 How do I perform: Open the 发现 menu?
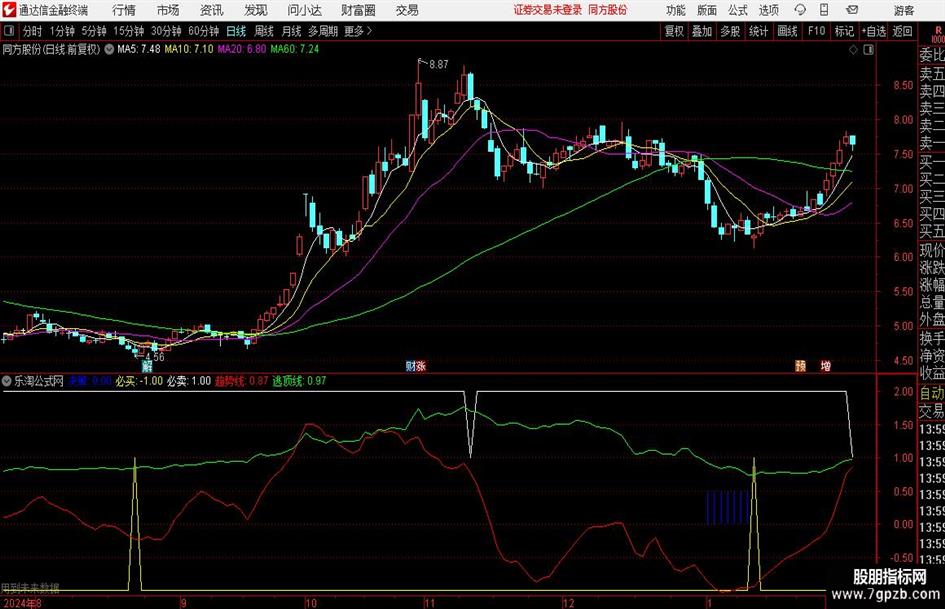(x=256, y=10)
